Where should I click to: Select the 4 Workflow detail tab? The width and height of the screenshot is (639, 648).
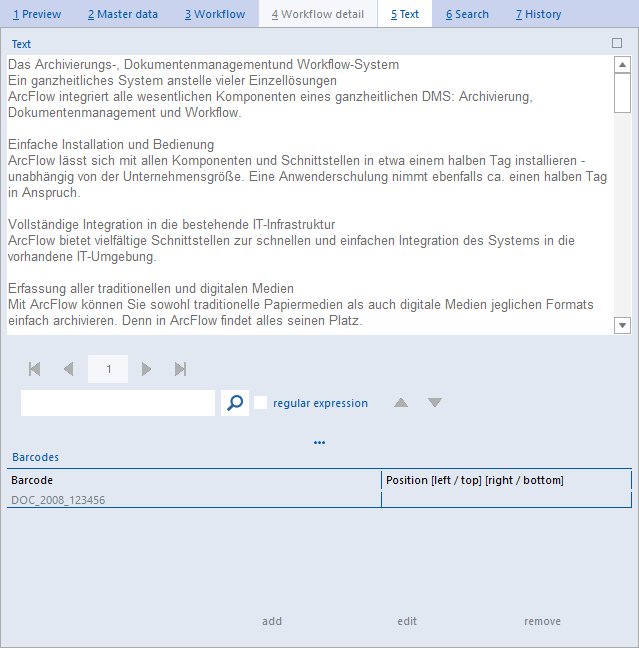coord(318,14)
